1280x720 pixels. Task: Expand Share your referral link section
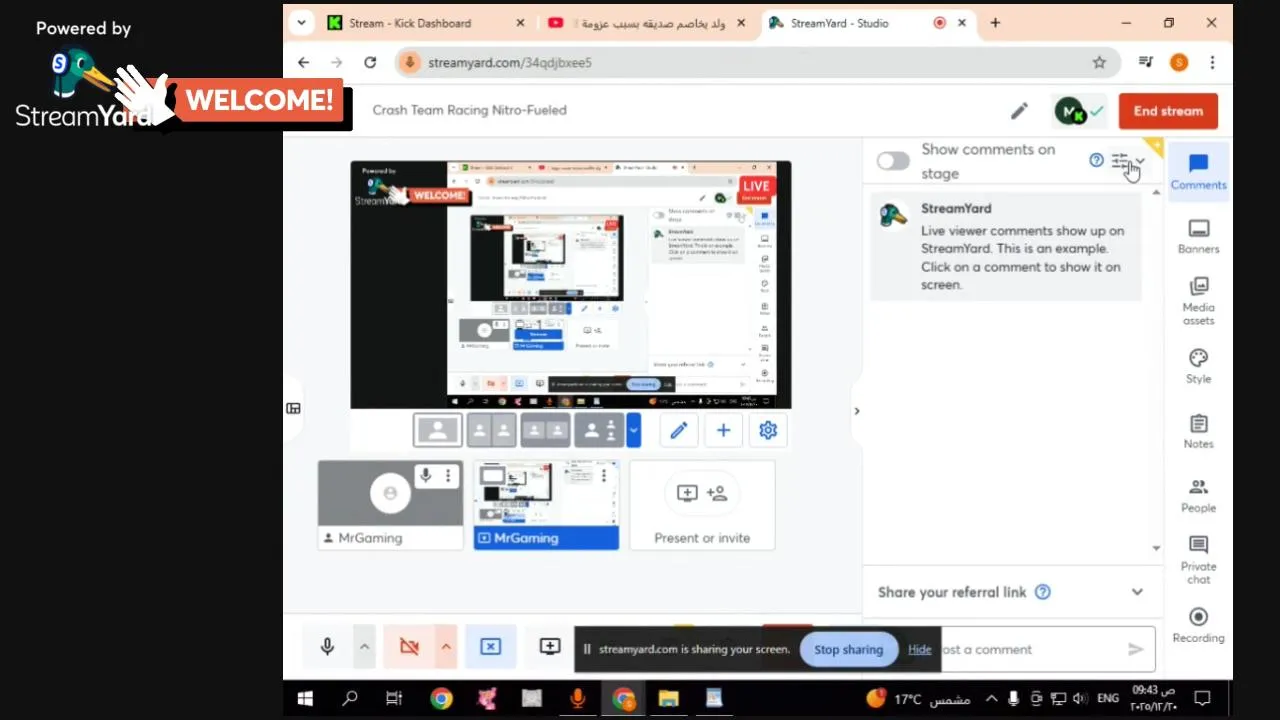tap(1137, 592)
